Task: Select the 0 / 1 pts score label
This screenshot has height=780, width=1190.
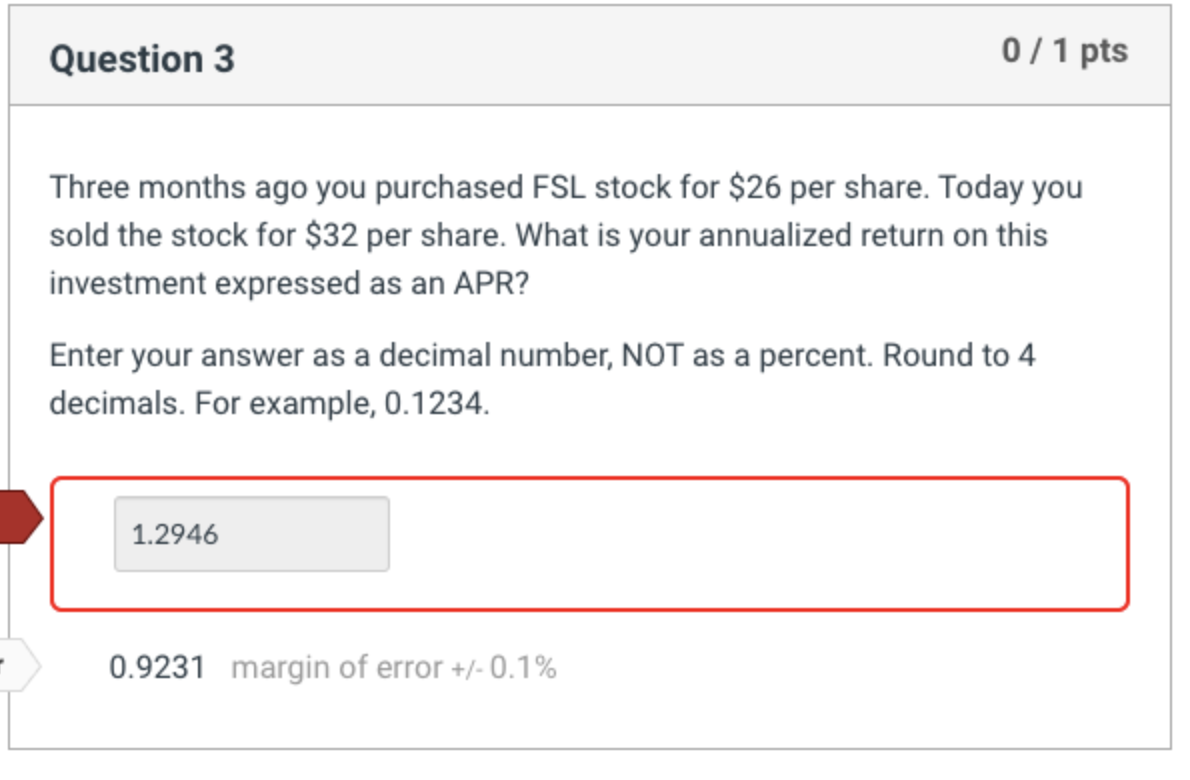Action: (x=1065, y=52)
